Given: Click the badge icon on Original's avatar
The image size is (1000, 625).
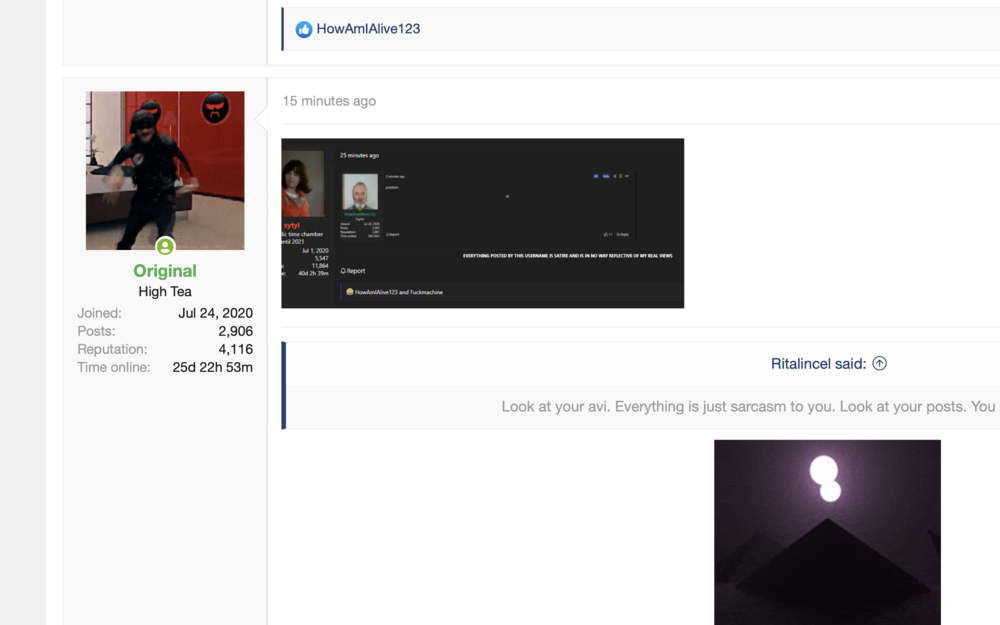Looking at the screenshot, I should [215, 108].
